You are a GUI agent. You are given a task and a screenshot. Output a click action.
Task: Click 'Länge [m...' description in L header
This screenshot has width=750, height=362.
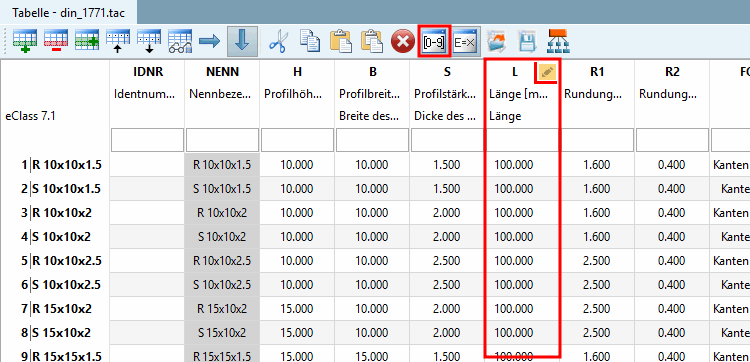[518, 95]
